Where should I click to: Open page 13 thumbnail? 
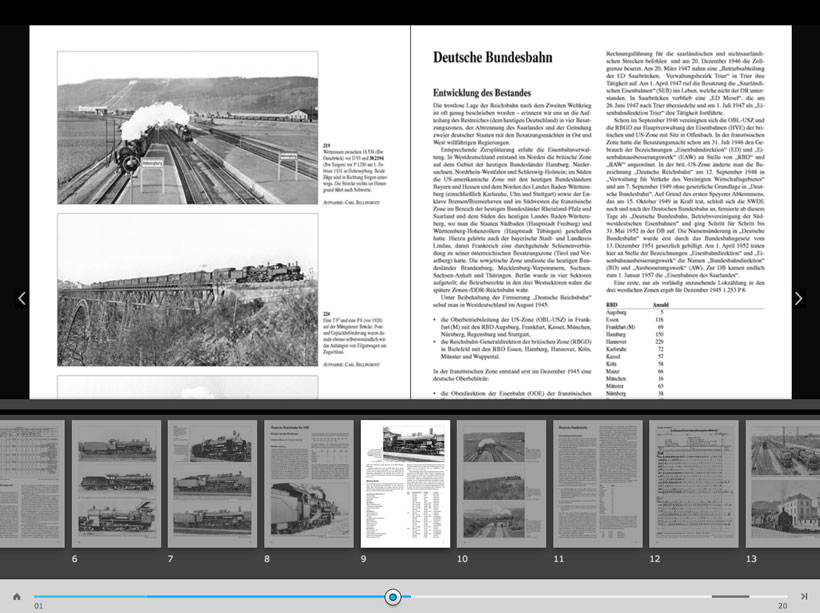pyautogui.click(x=783, y=484)
